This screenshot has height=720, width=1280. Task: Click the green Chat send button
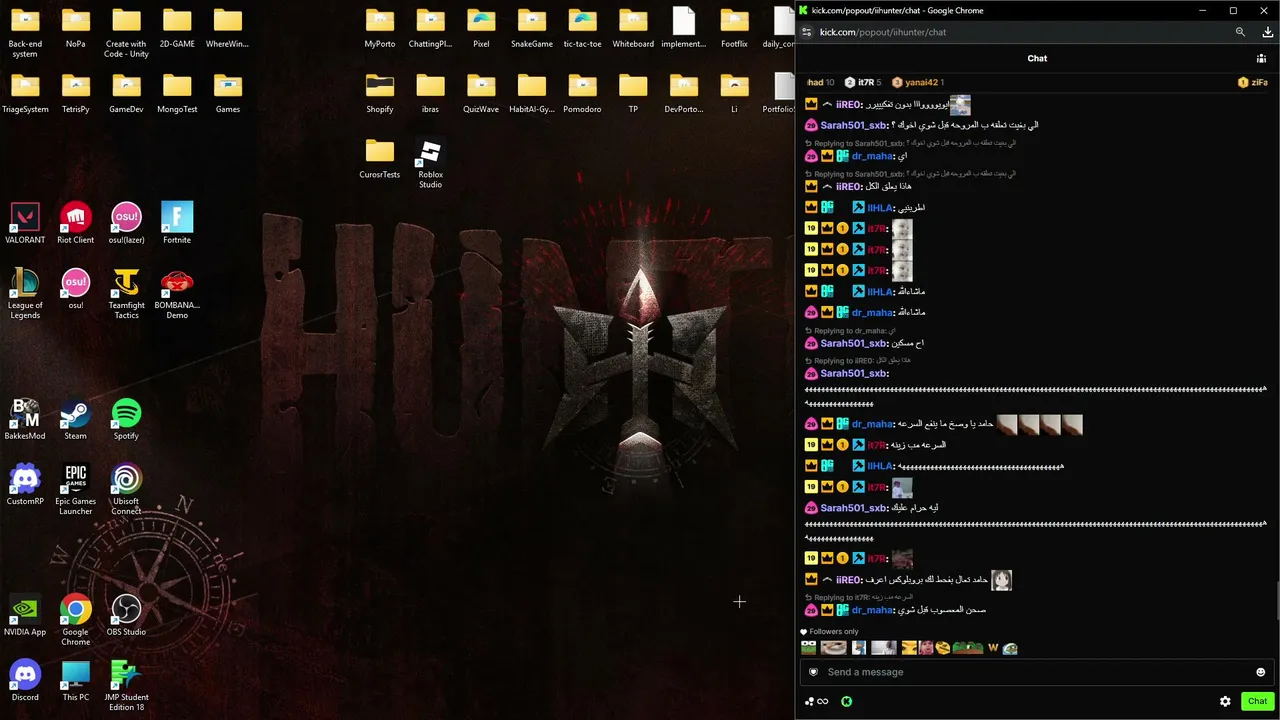click(1257, 701)
